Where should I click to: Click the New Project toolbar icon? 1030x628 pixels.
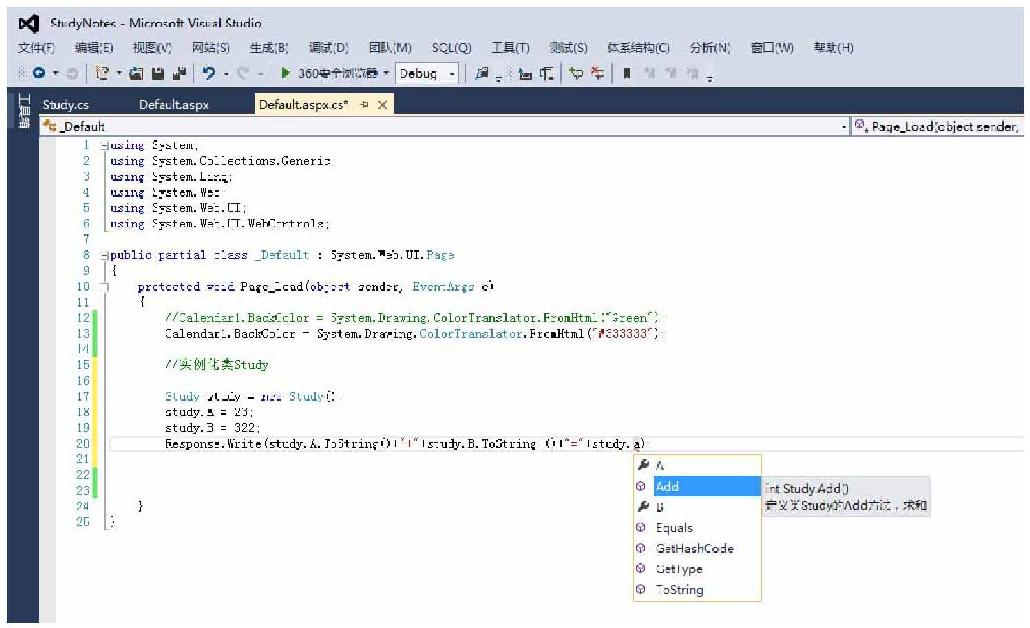pos(102,73)
